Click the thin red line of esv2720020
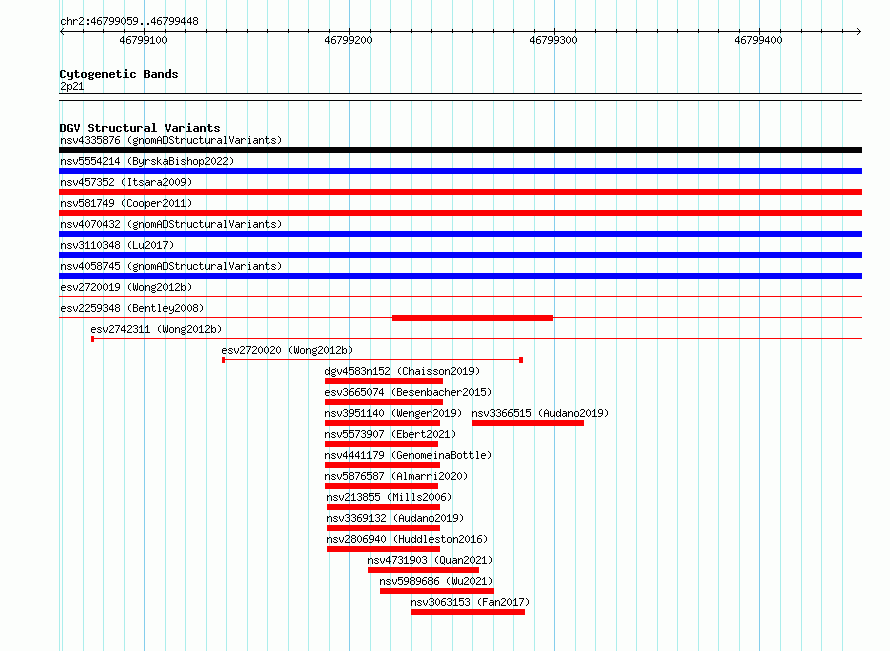Image resolution: width=890 pixels, height=651 pixels. [372, 360]
